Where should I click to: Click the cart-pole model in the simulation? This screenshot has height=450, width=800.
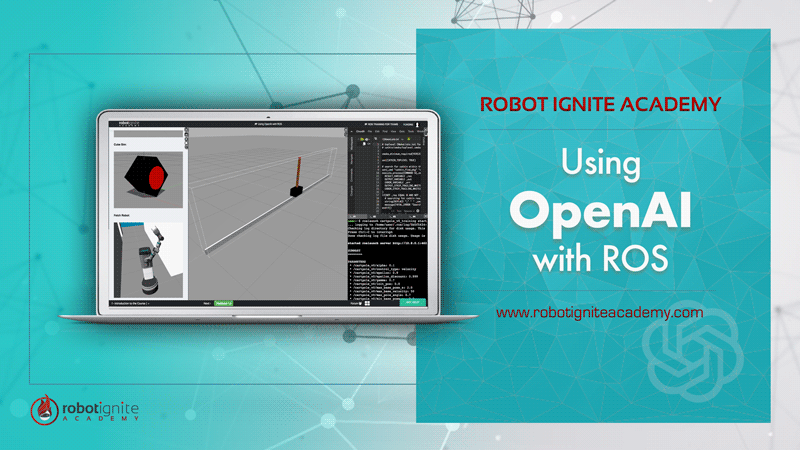click(x=297, y=178)
